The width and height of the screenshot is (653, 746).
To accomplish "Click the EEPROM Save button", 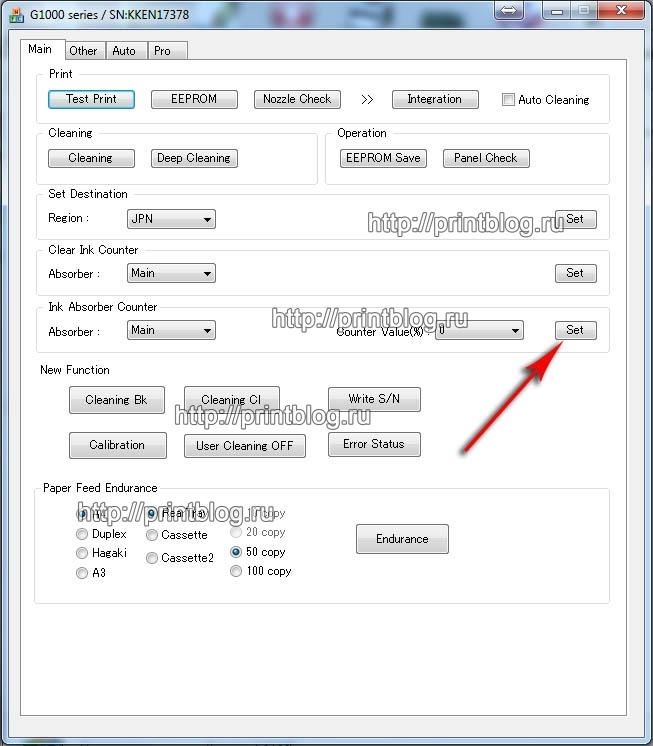I will [x=383, y=158].
